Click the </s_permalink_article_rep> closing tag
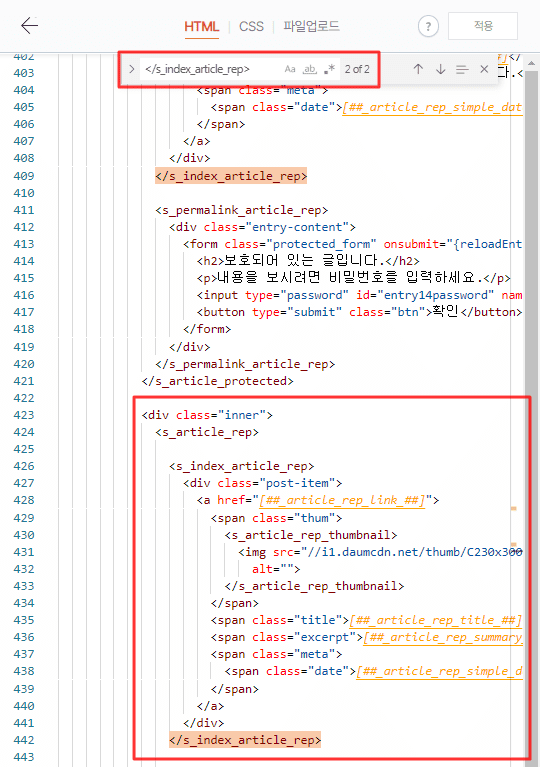Image resolution: width=540 pixels, height=767 pixels. point(245,363)
